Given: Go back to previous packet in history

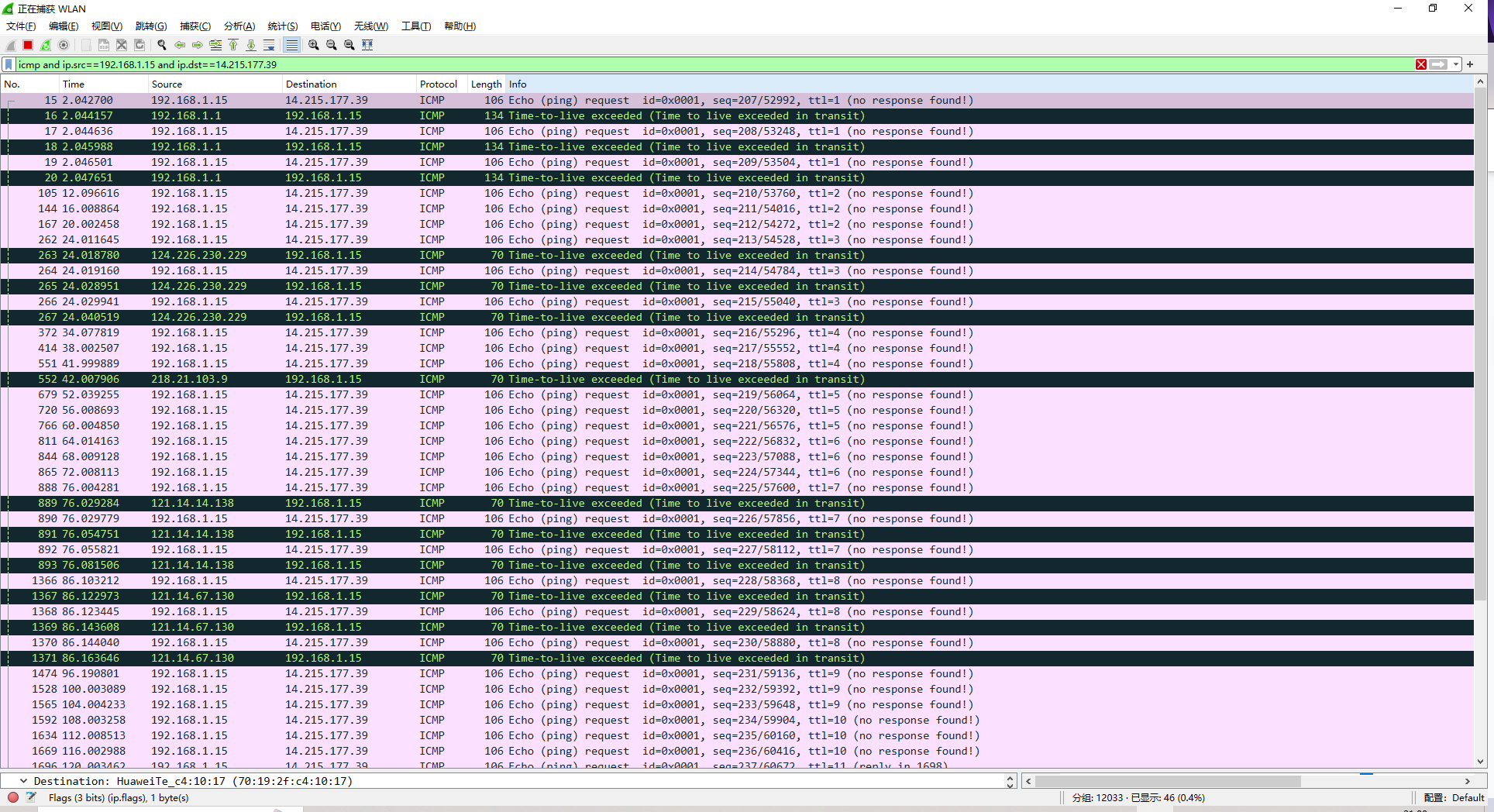Looking at the screenshot, I should pos(180,45).
